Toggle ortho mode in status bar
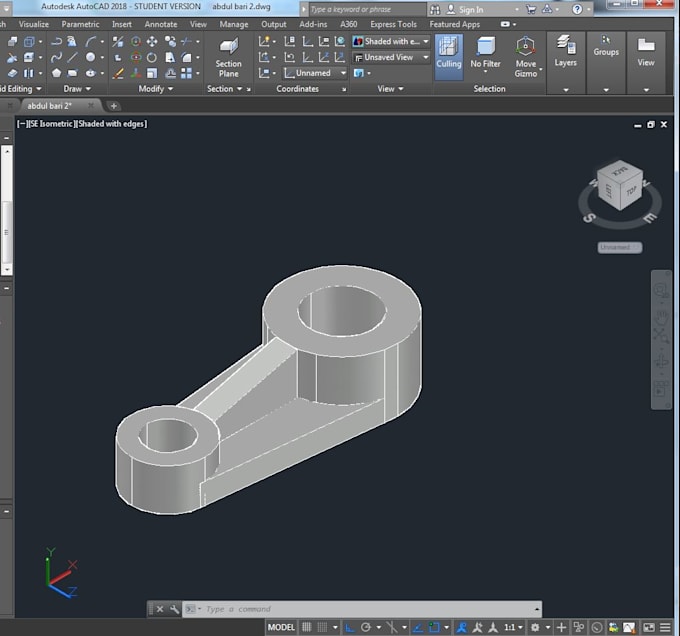 pyautogui.click(x=350, y=627)
